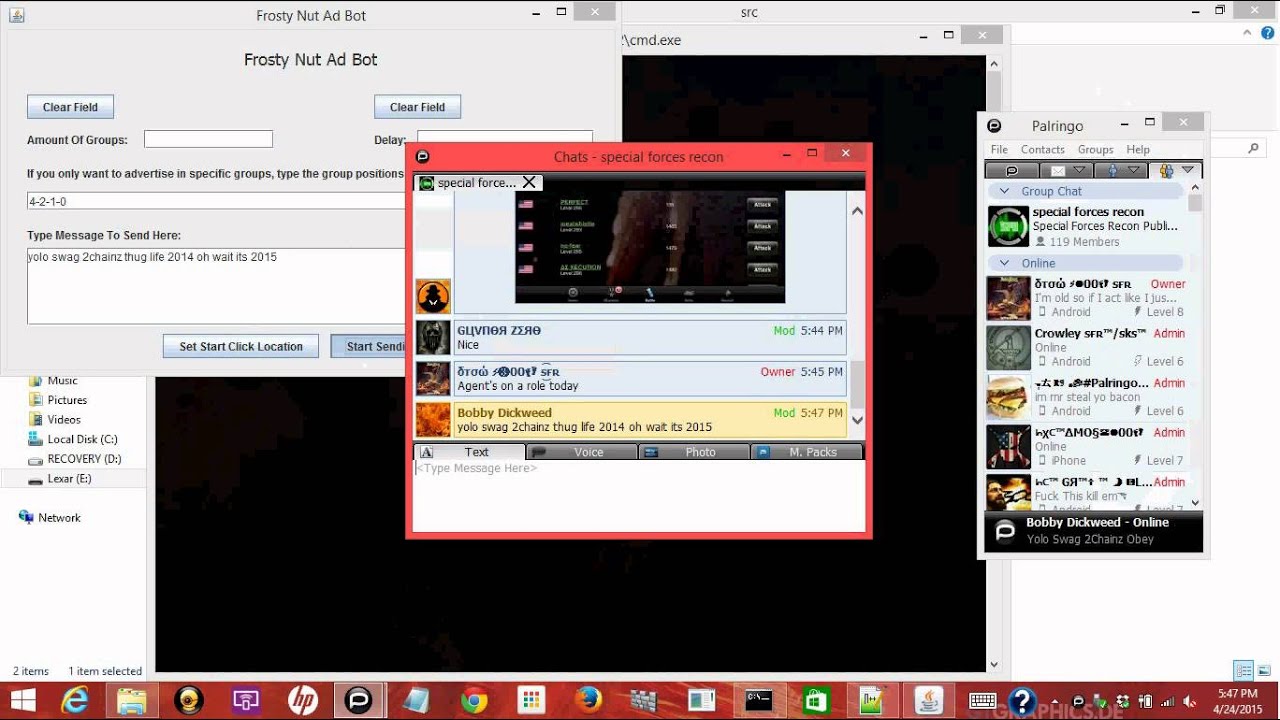Image resolution: width=1280 pixels, height=720 pixels.
Task: Click the group positions field containing 4-2-1-0
Action: coord(216,201)
